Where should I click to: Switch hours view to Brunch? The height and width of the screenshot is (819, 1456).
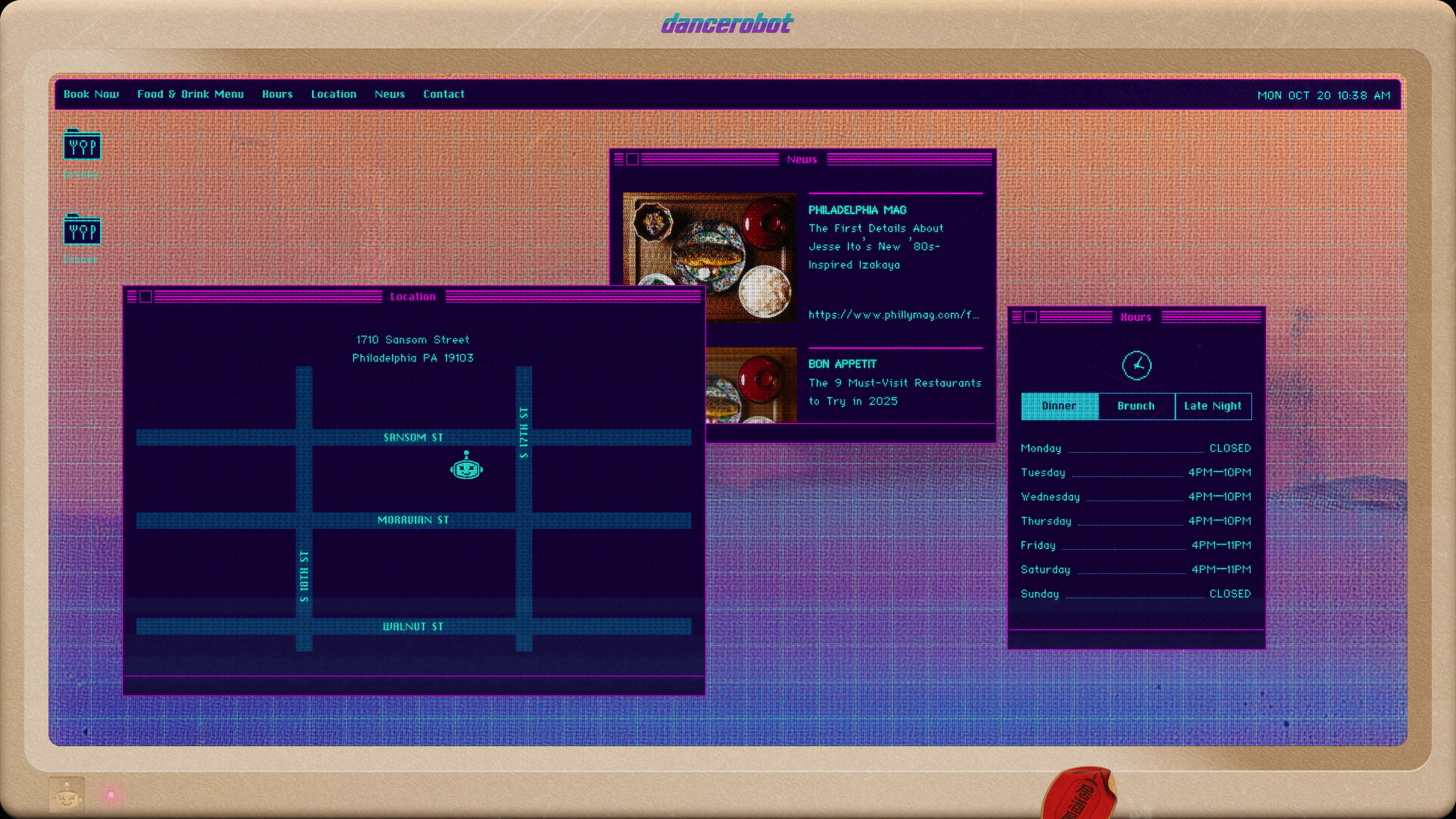coord(1136,406)
